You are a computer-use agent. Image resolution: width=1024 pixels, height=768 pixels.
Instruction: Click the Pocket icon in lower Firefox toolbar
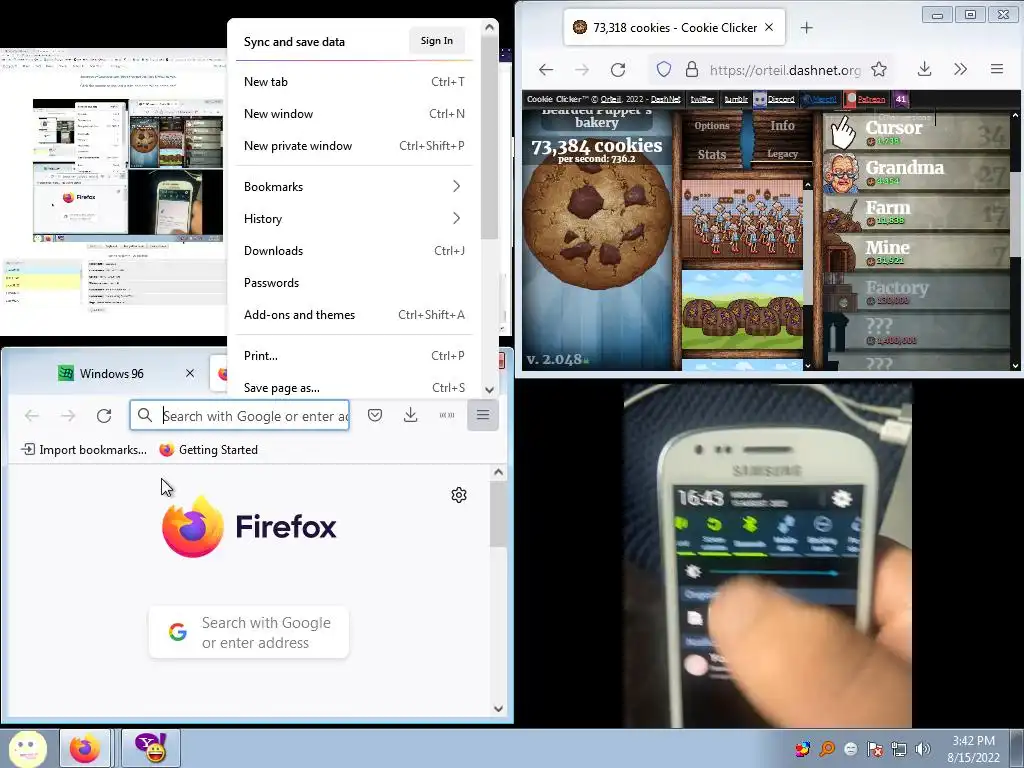pos(375,415)
